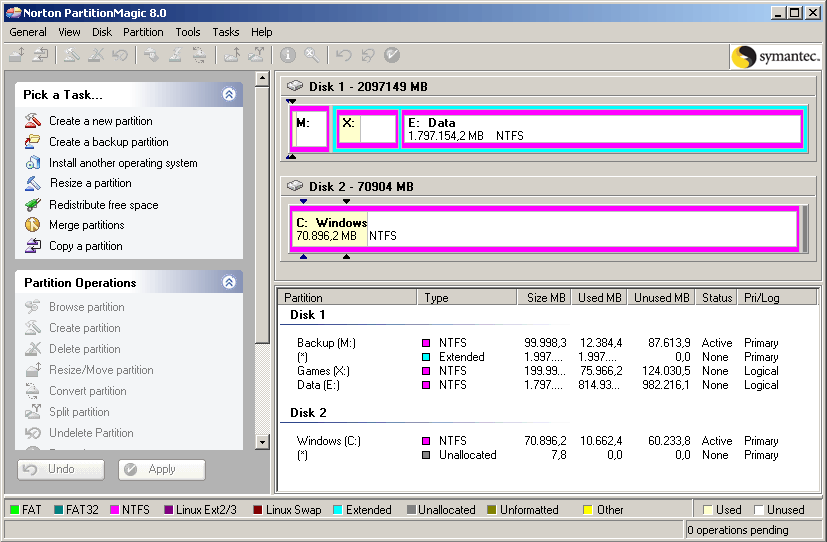
Task: Select the C: Windows partition block
Action: 544,229
